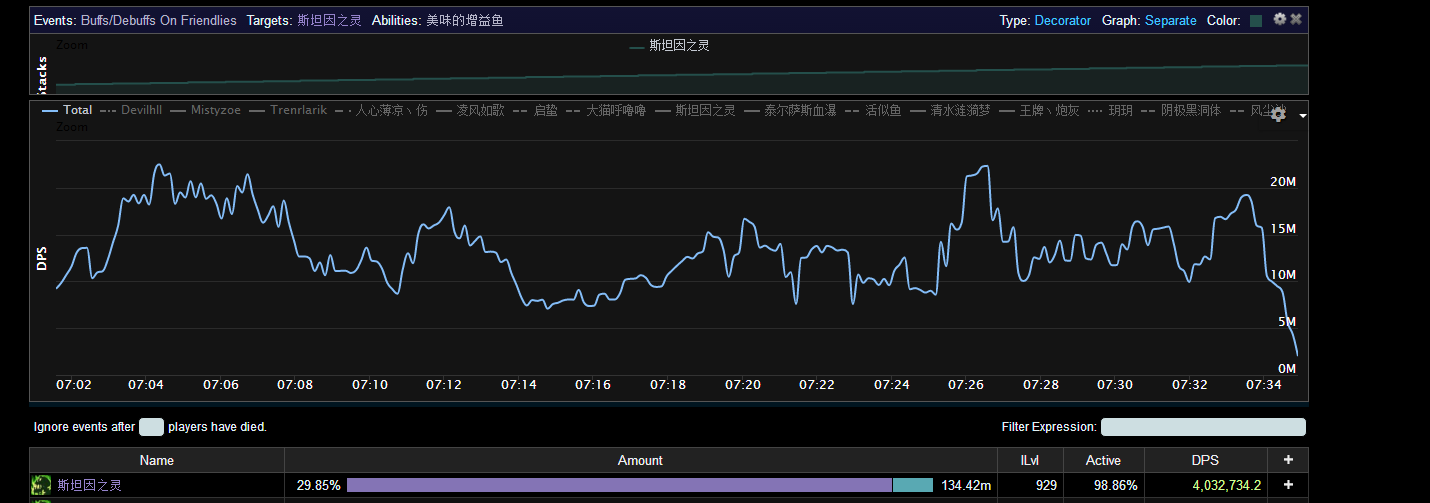
Task: Sort table by the Active column
Action: [1103, 460]
